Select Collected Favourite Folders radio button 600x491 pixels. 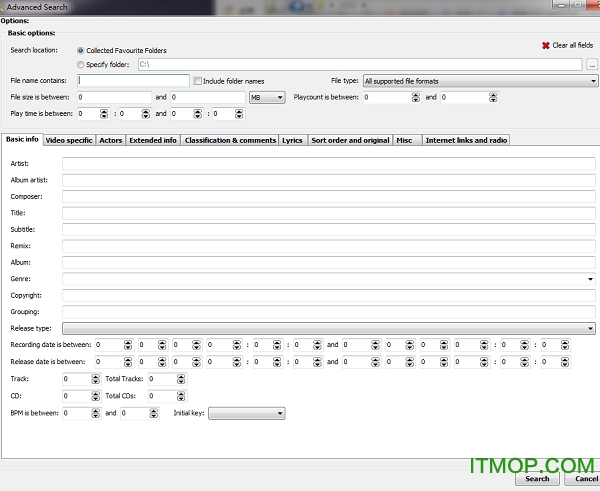coord(80,51)
